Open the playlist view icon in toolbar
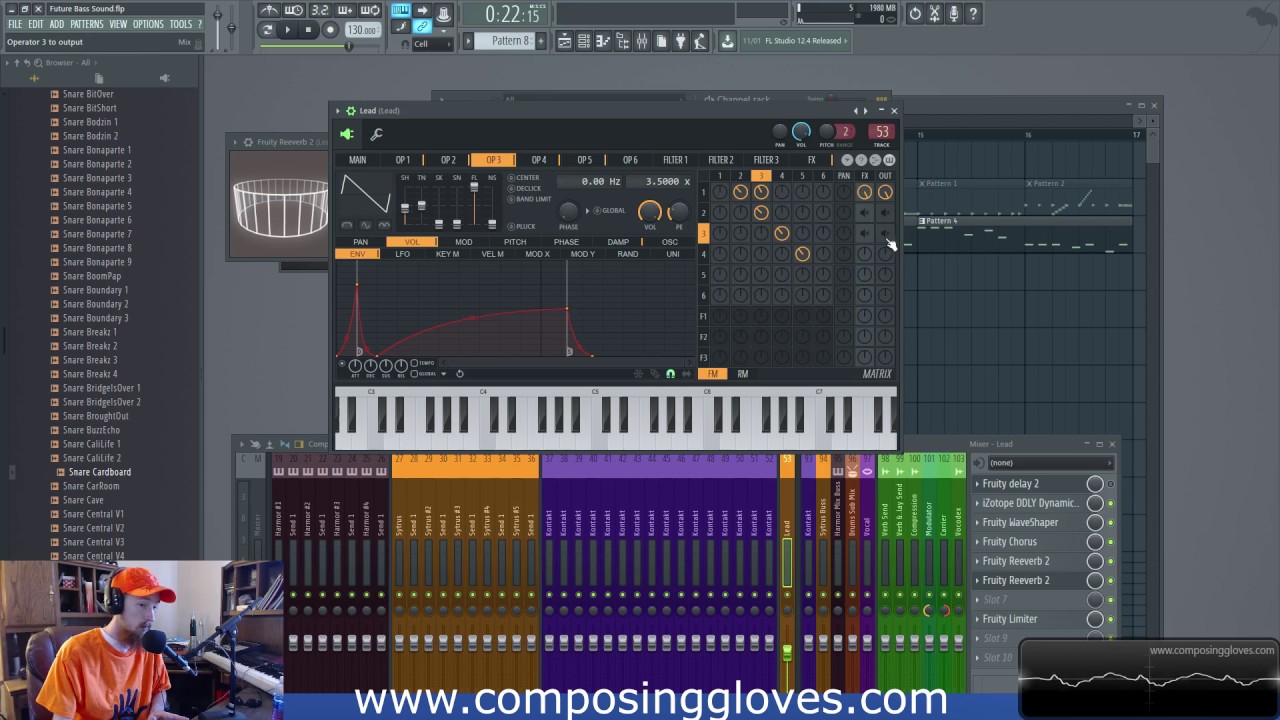The image size is (1280, 720). [x=564, y=41]
